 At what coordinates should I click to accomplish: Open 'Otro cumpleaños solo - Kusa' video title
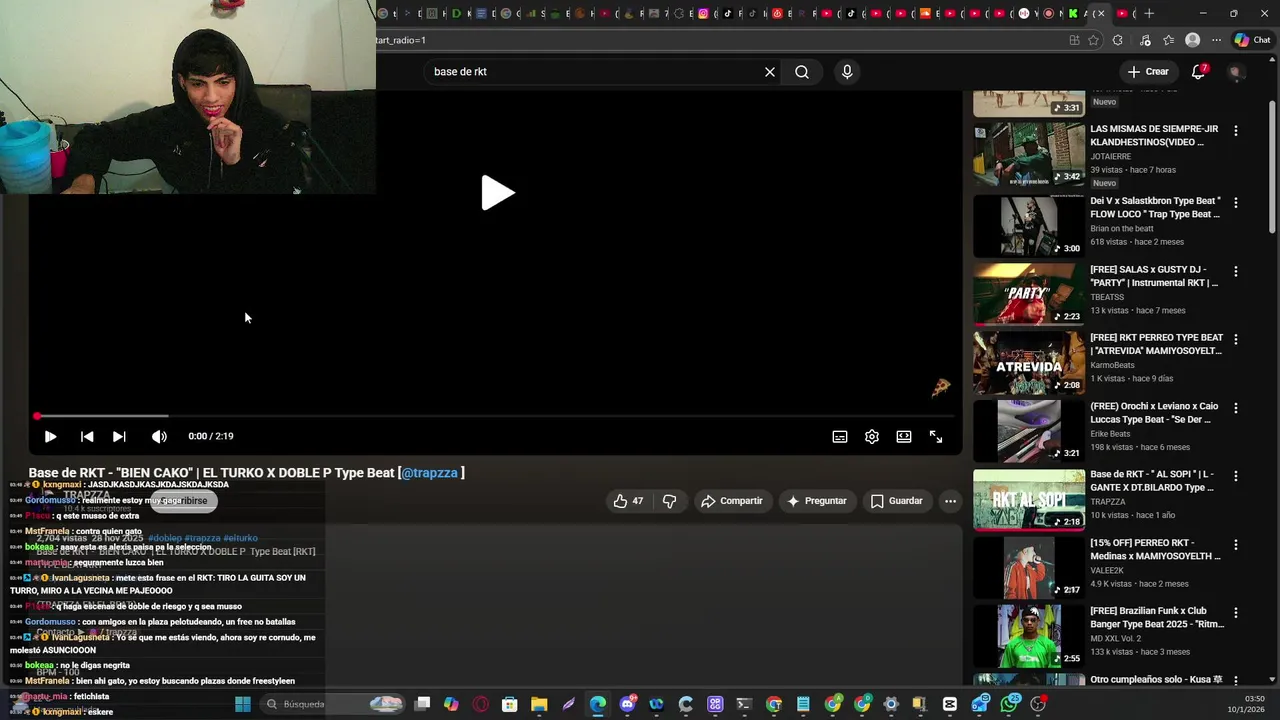tap(1156, 679)
